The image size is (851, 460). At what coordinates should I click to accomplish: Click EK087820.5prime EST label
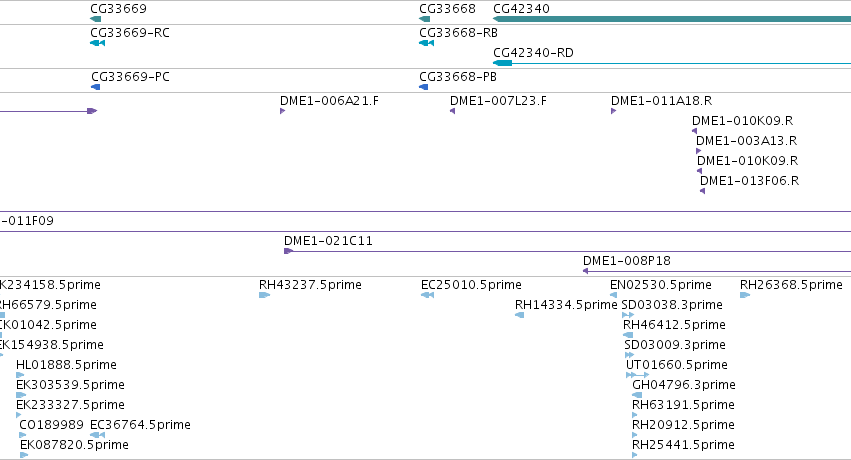click(74, 445)
